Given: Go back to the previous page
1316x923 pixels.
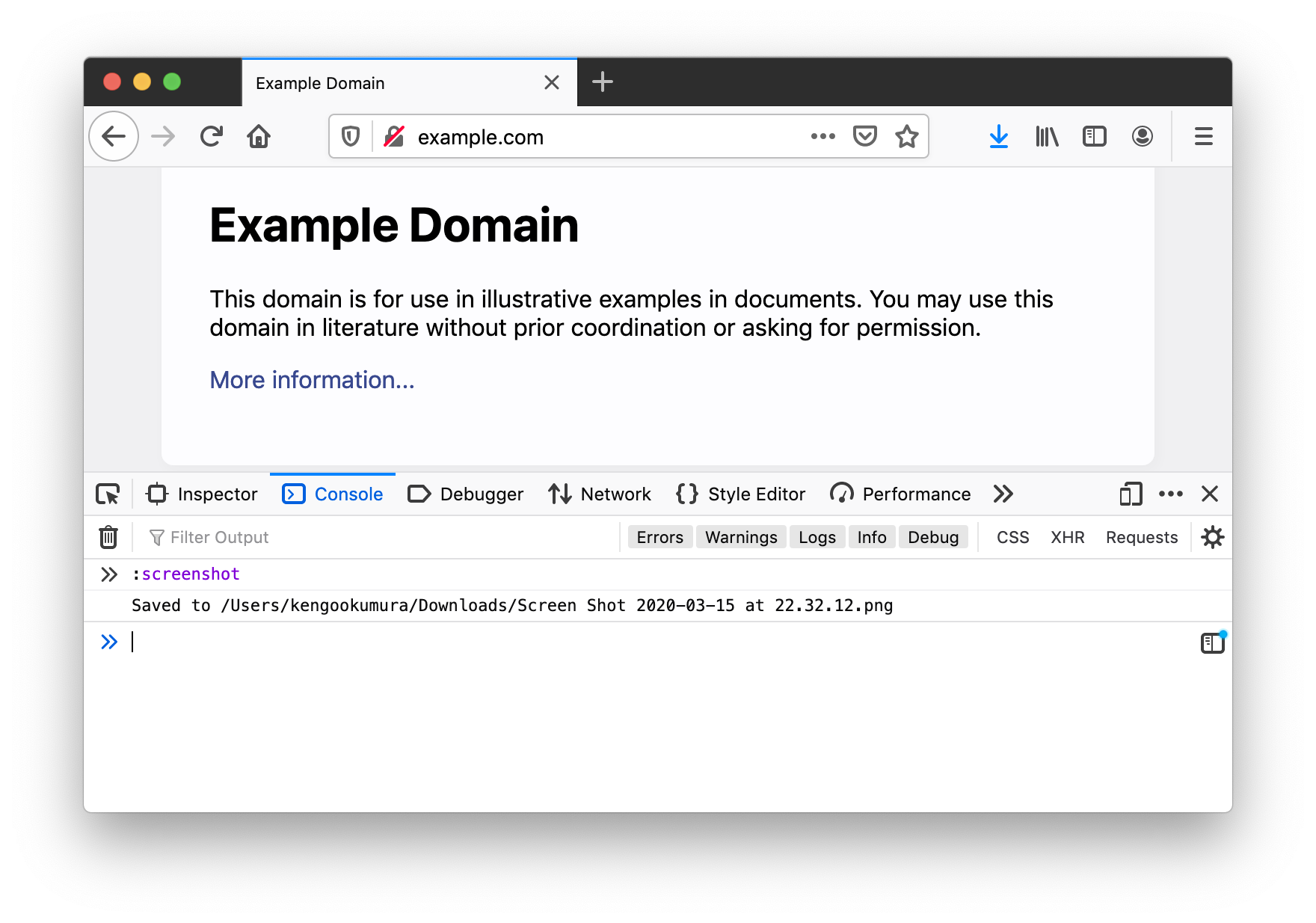Looking at the screenshot, I should tap(114, 136).
